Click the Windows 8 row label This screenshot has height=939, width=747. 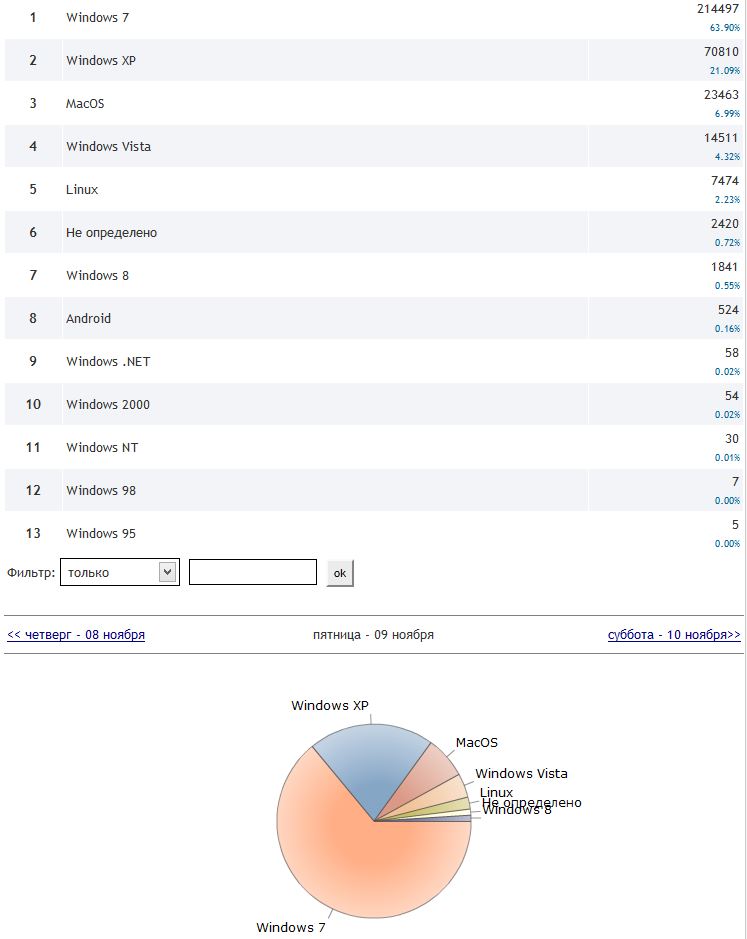coord(97,276)
